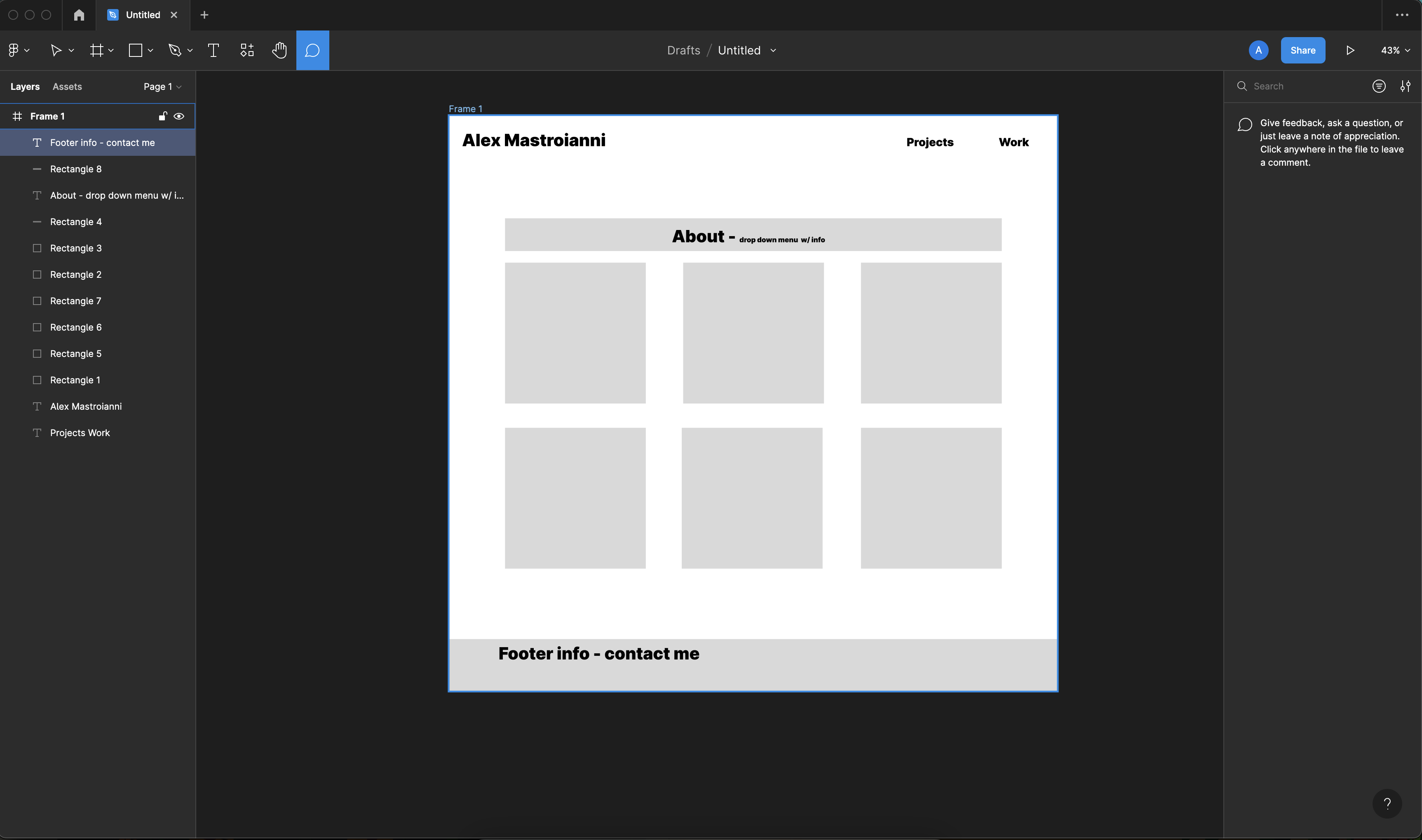
Task: Select the Text tool in the toolbar
Action: (214, 50)
